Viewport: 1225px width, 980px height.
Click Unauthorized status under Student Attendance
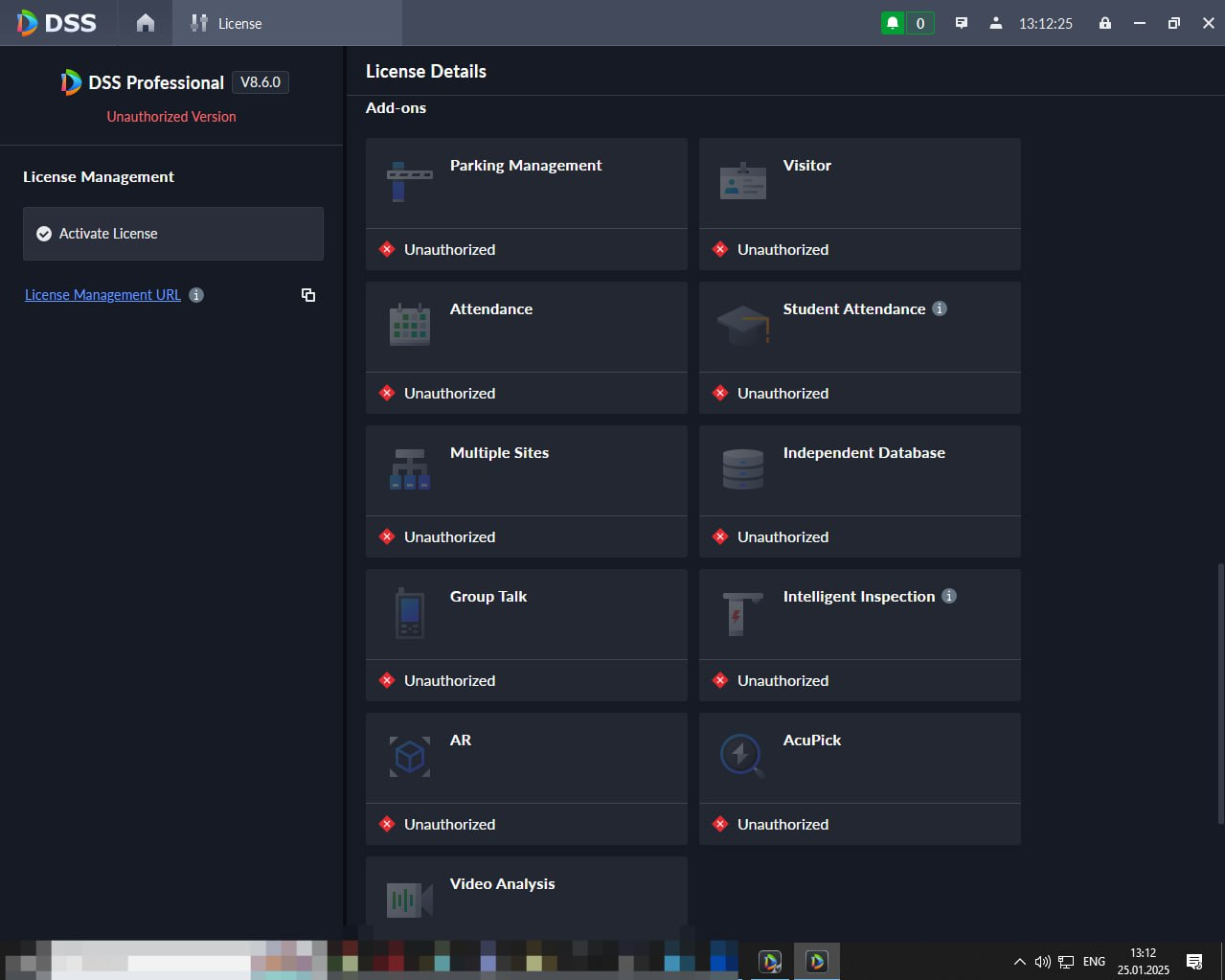(x=783, y=393)
